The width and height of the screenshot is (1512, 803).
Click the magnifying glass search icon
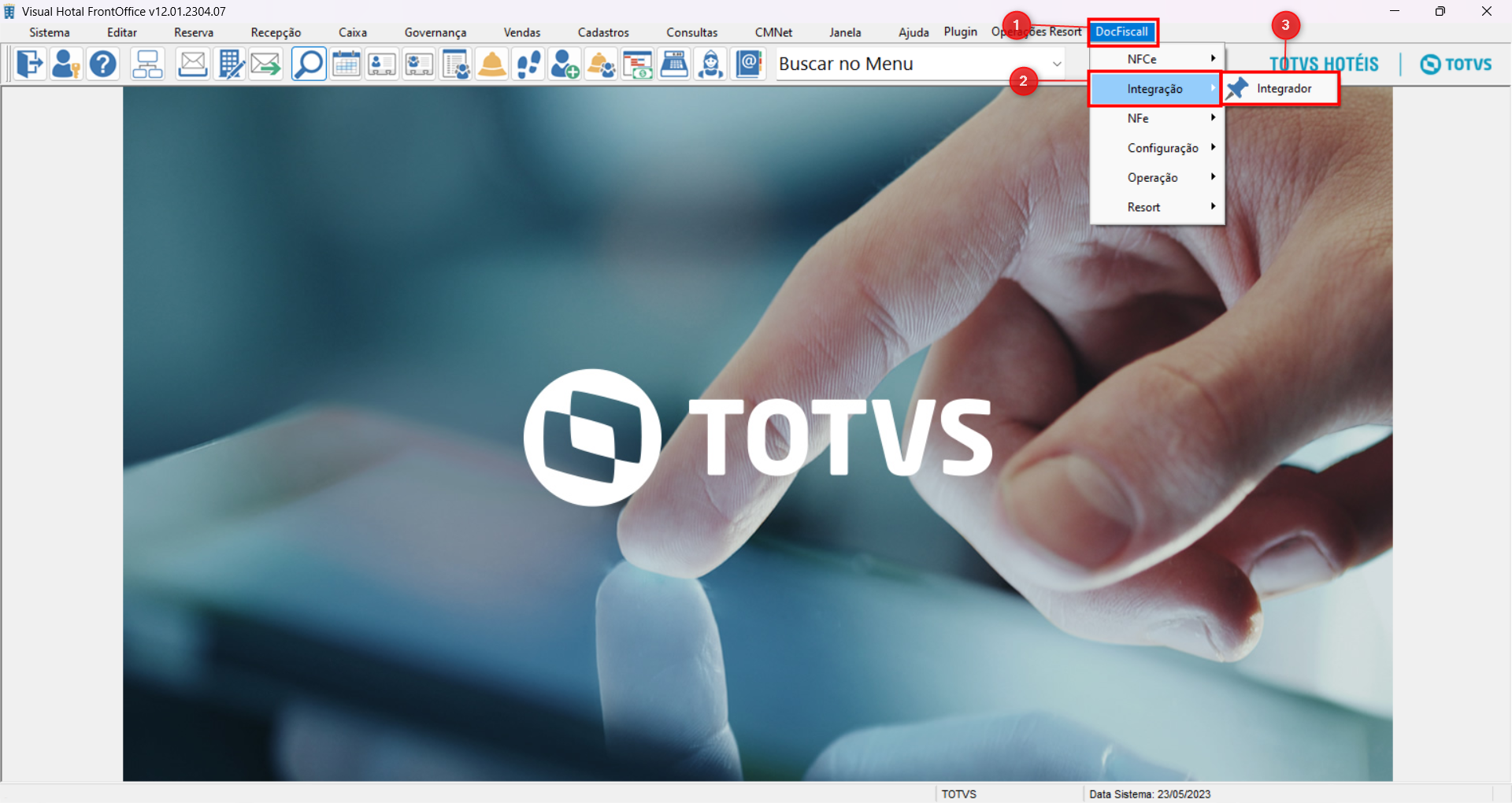point(309,64)
